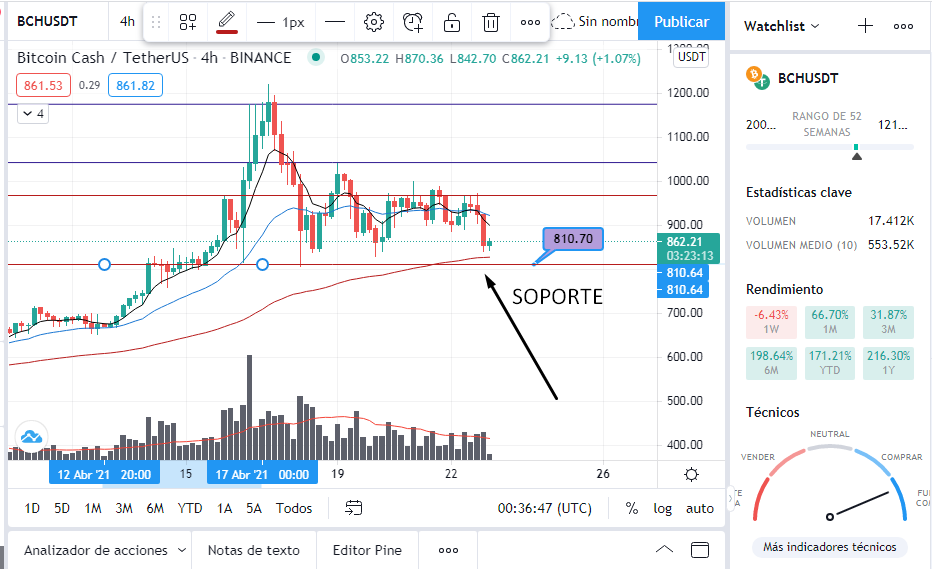Viewport: 932px width, 569px height.
Task: Click the trash delete drawing icon
Action: pos(490,22)
